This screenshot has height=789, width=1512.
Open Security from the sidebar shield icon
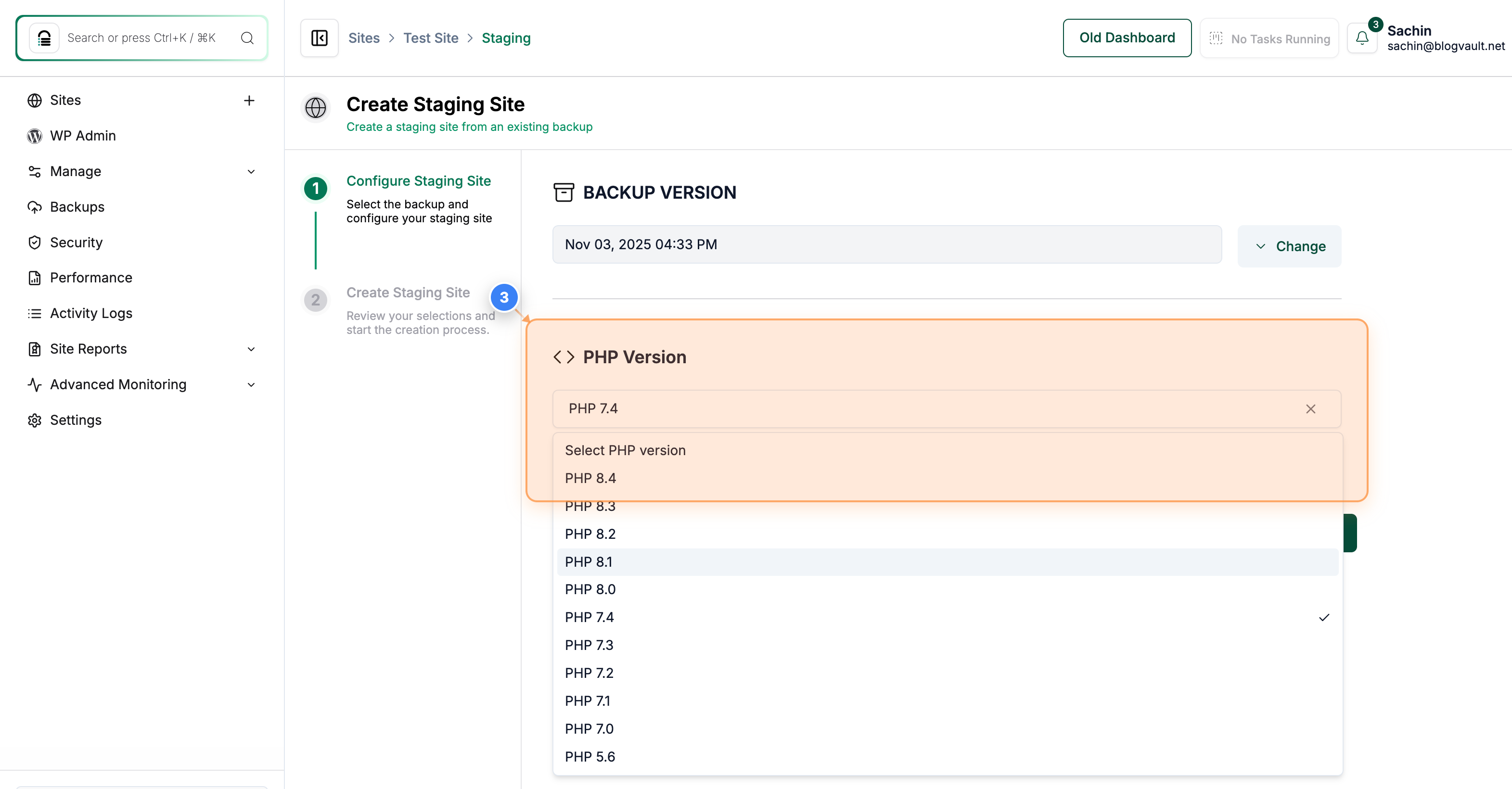pos(35,242)
